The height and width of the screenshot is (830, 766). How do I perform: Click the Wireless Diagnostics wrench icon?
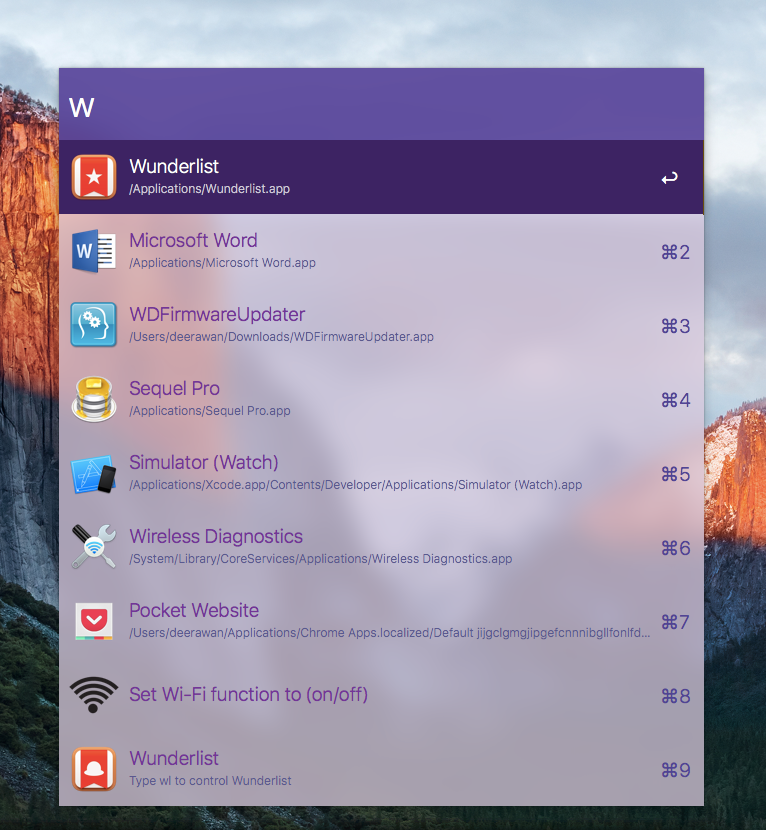point(94,547)
